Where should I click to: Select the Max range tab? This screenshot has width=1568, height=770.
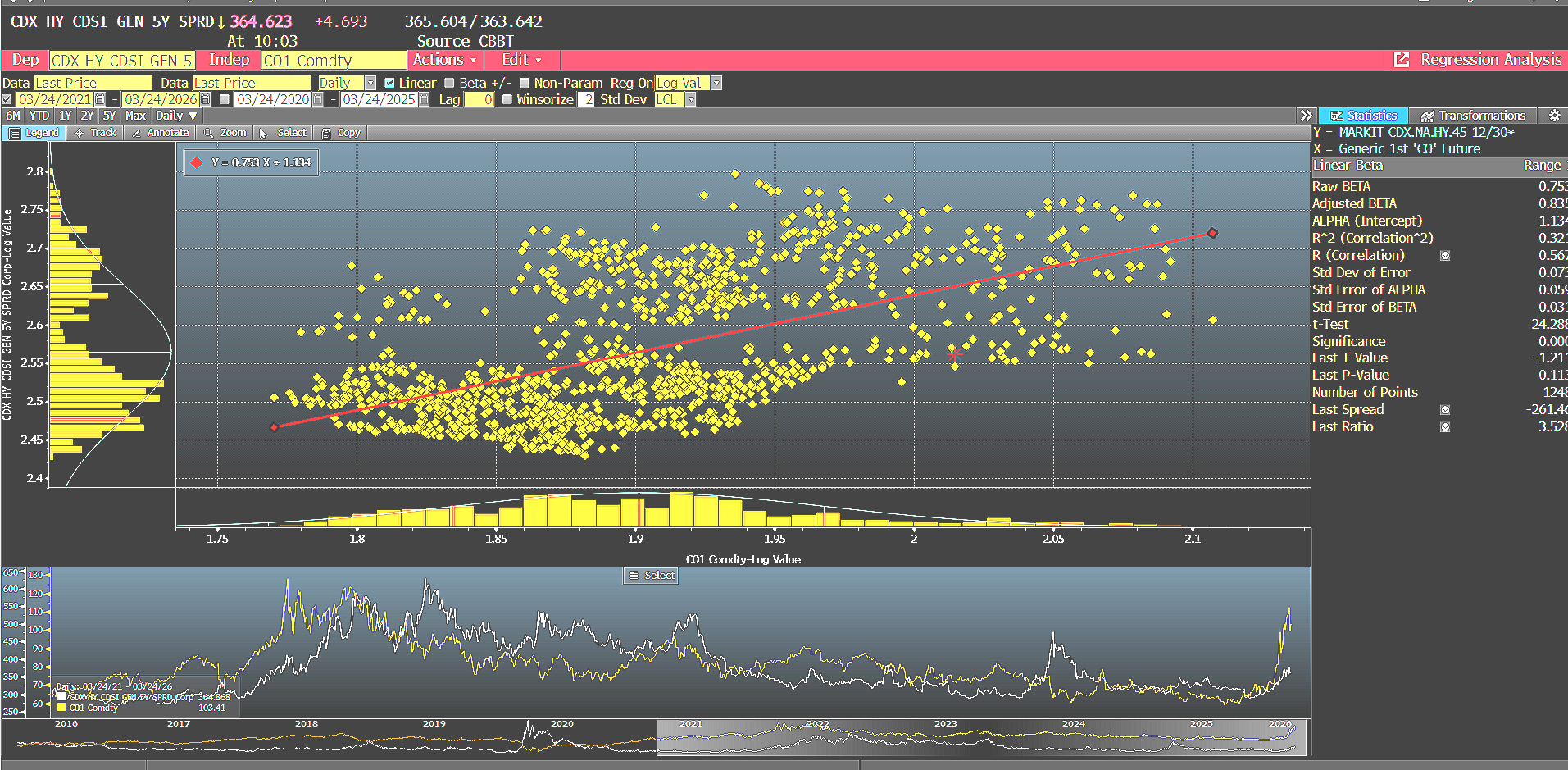click(135, 116)
